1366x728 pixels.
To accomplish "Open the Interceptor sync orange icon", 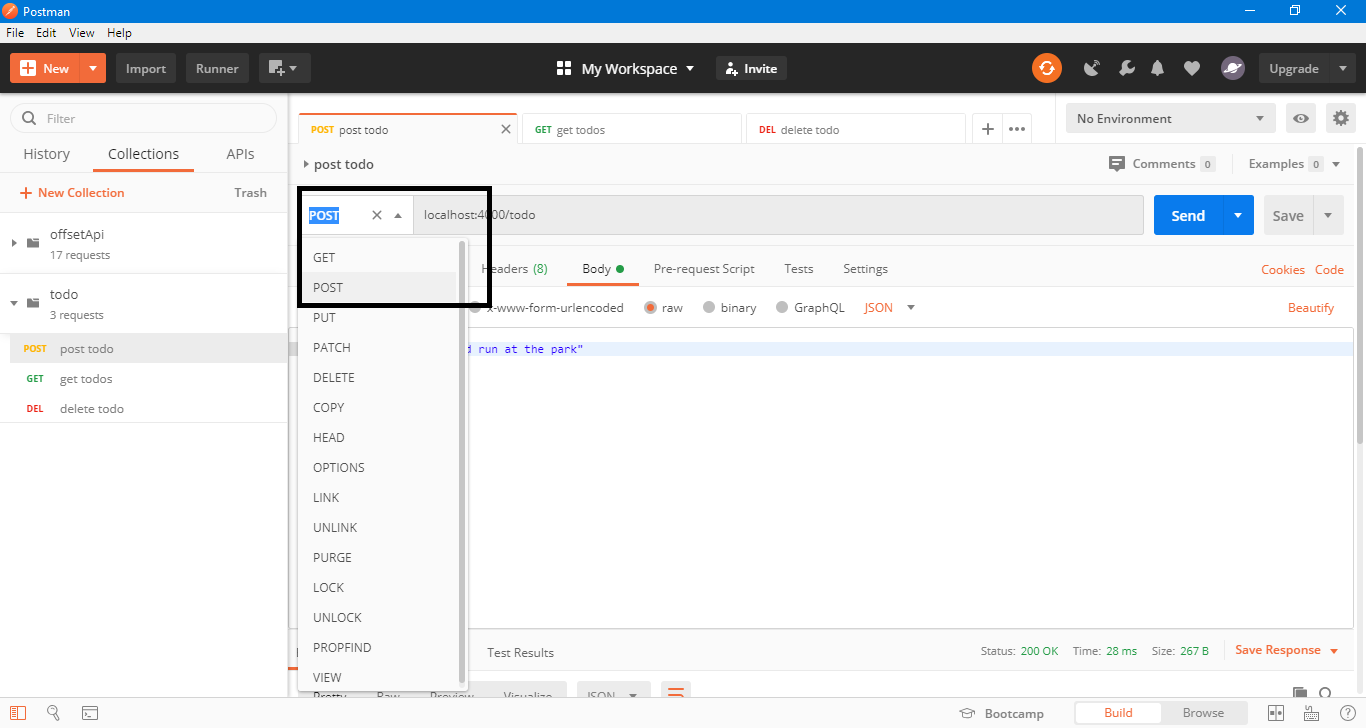I will coord(1046,68).
